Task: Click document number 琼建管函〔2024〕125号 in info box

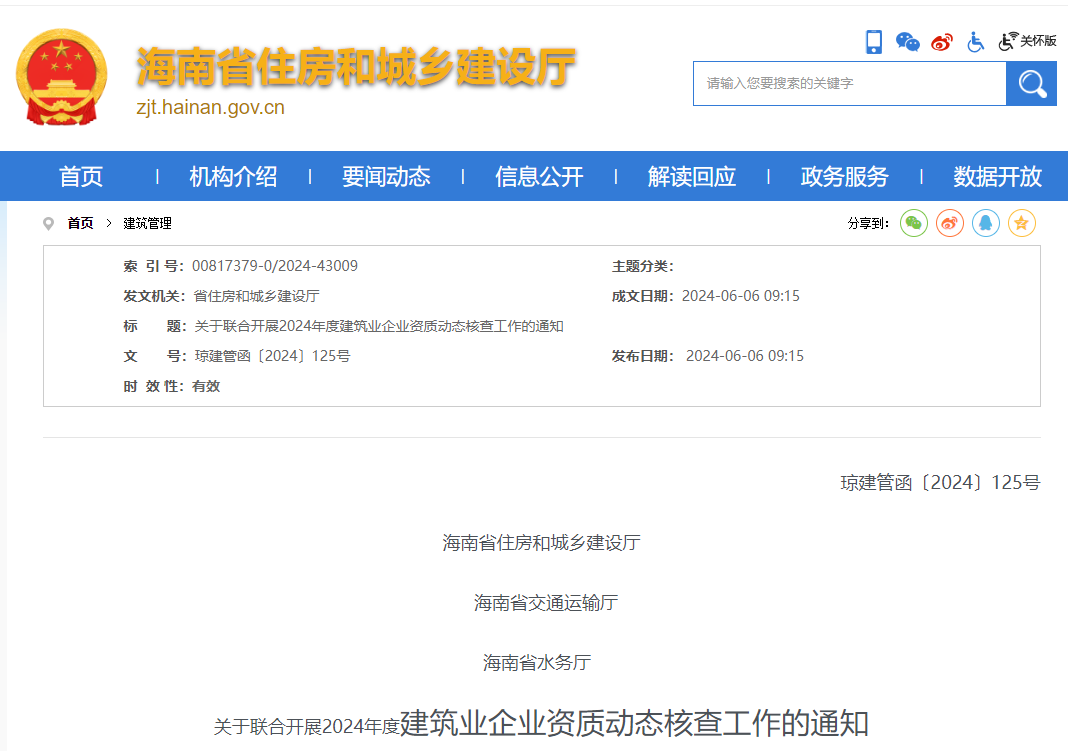Action: coord(272,356)
